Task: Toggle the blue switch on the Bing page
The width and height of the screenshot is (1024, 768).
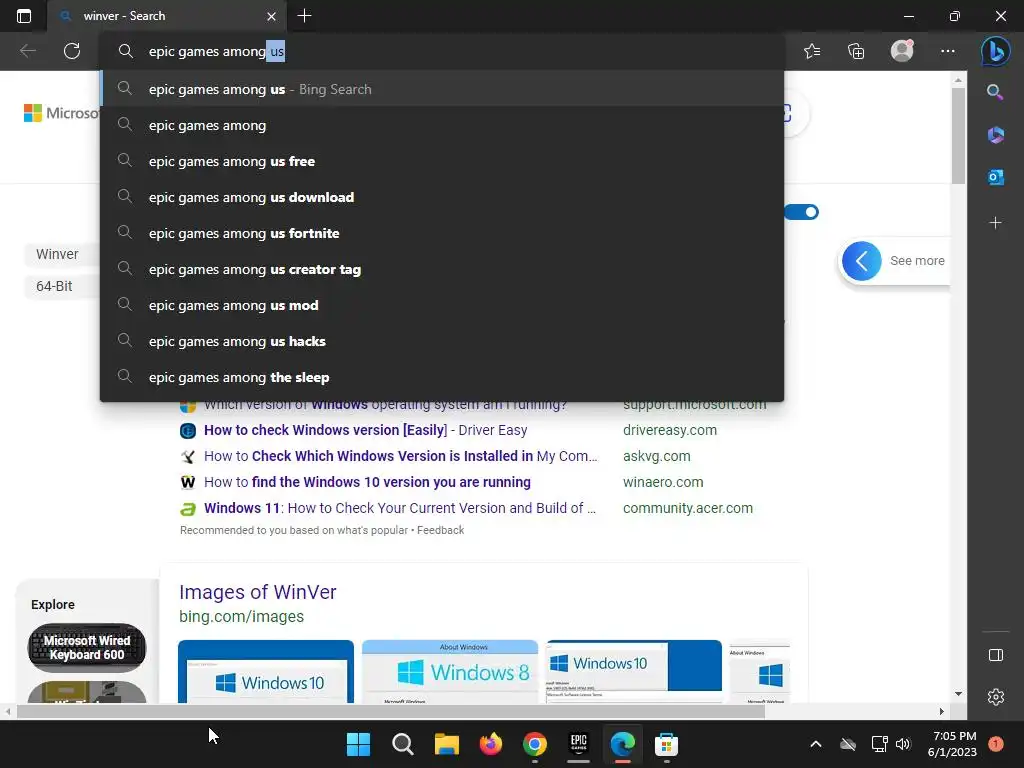Action: 802,212
